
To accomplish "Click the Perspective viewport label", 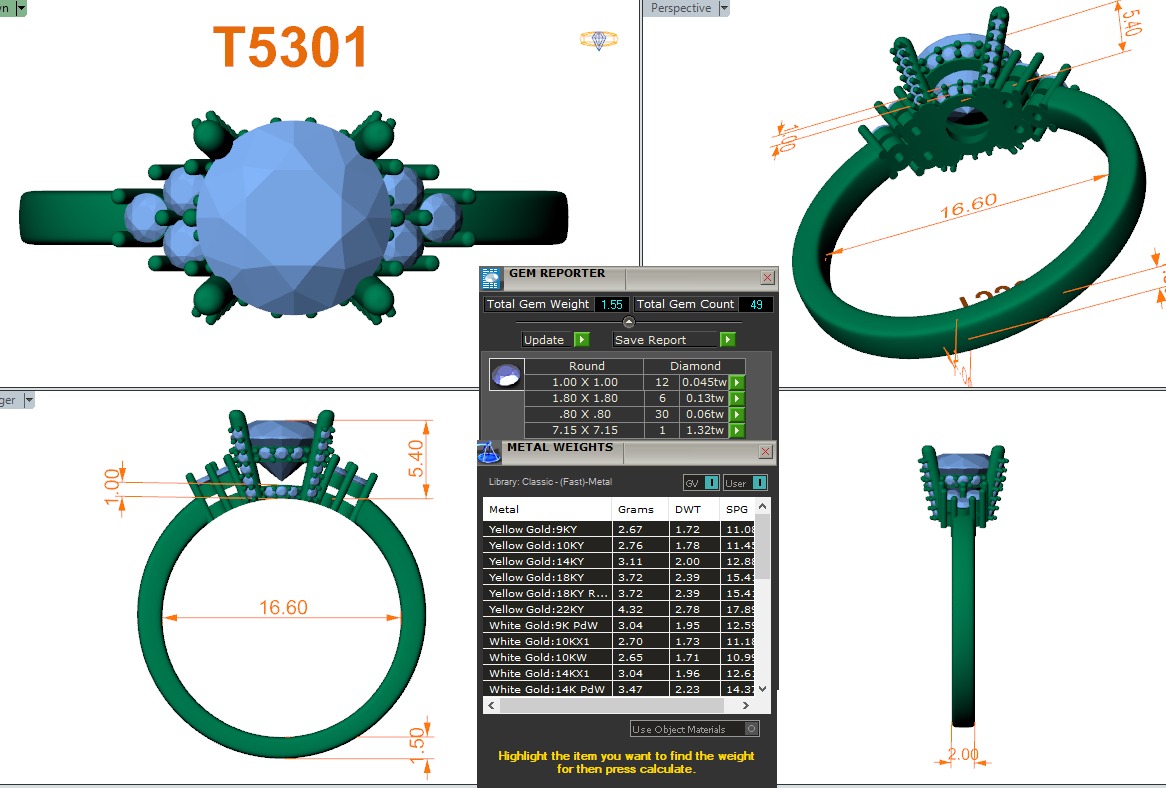I will pos(680,8).
